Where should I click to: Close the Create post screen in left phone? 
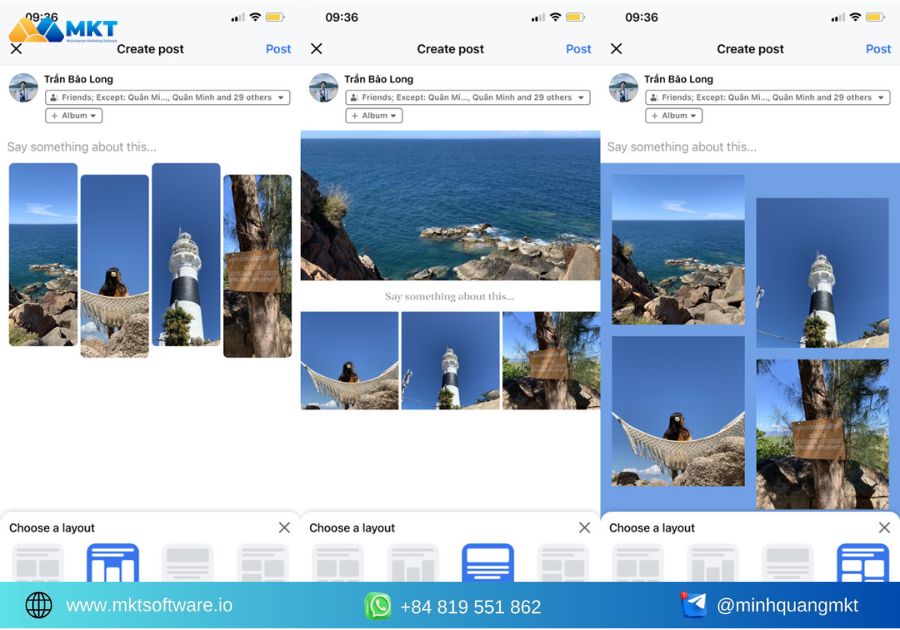[17, 49]
